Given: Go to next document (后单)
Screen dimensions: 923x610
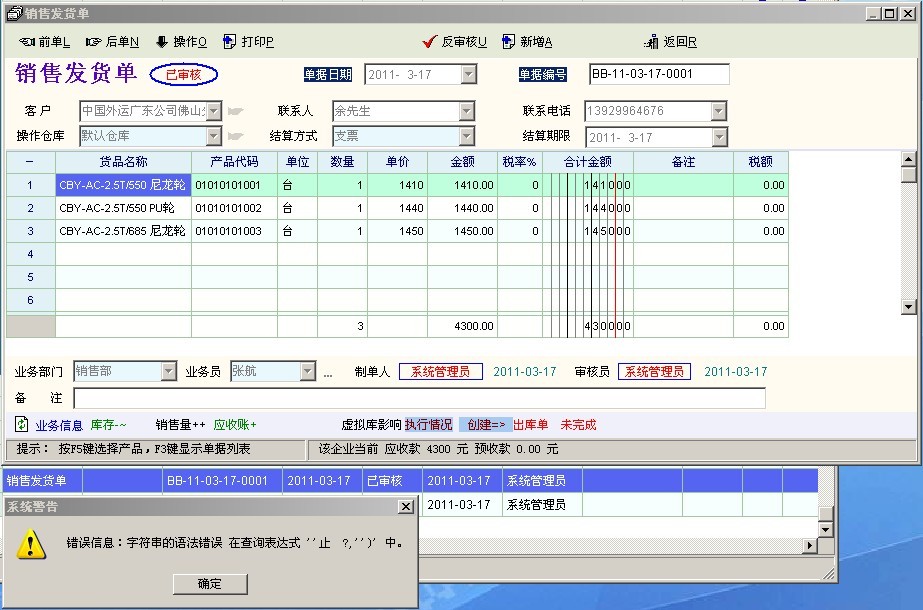Looking at the screenshot, I should coord(112,42).
